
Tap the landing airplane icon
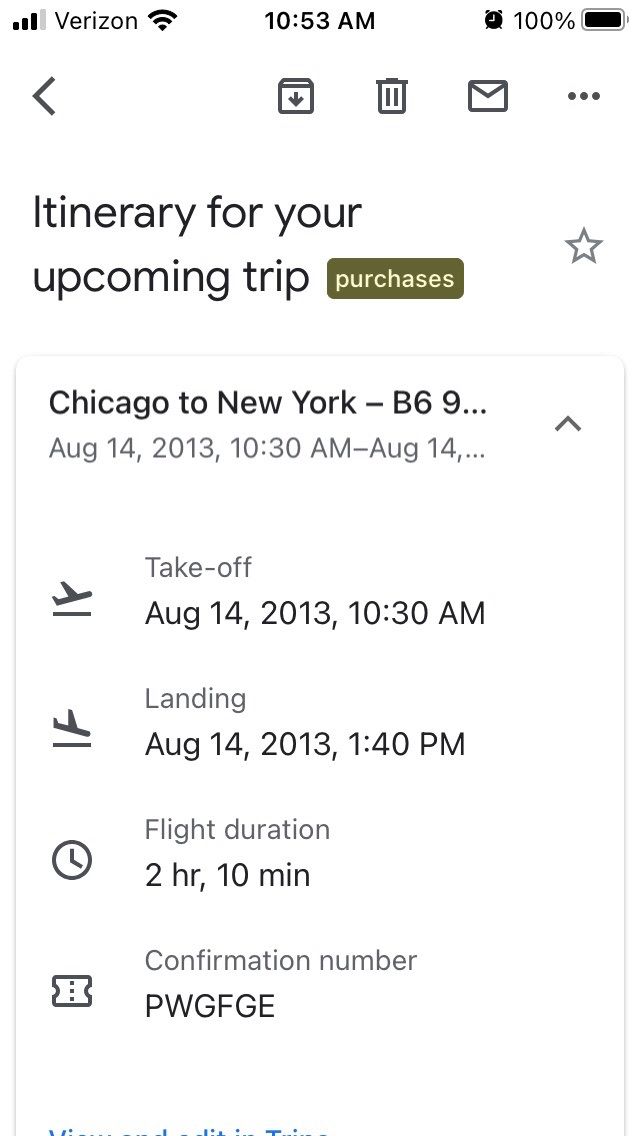72,730
